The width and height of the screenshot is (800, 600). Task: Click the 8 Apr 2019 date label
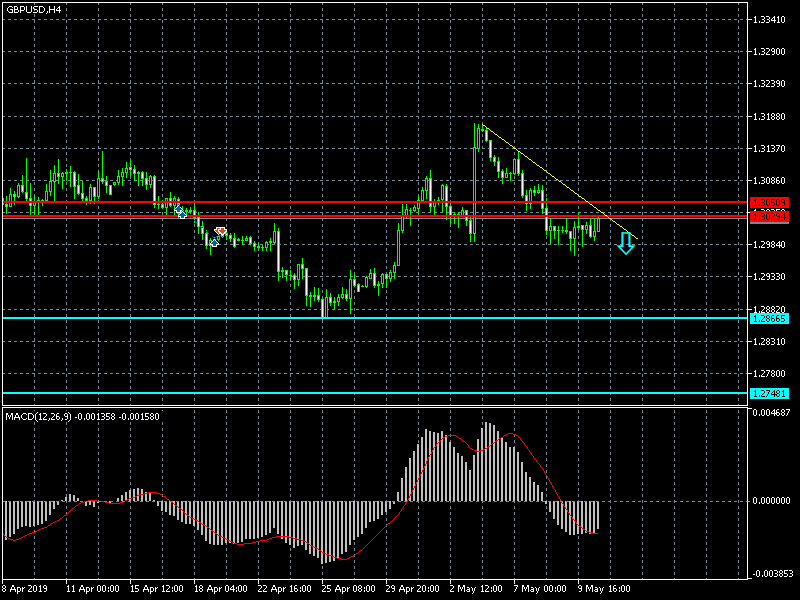27,589
